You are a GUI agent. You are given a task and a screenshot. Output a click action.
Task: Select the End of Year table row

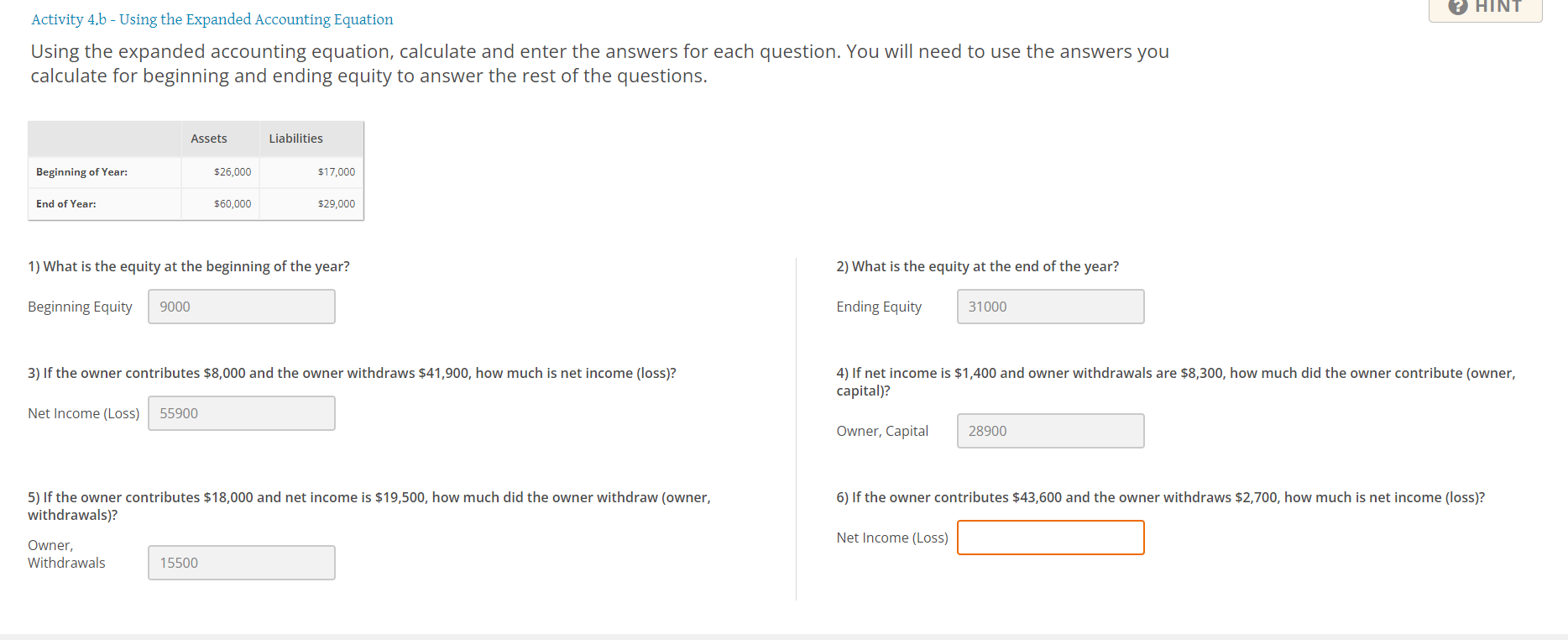click(65, 203)
